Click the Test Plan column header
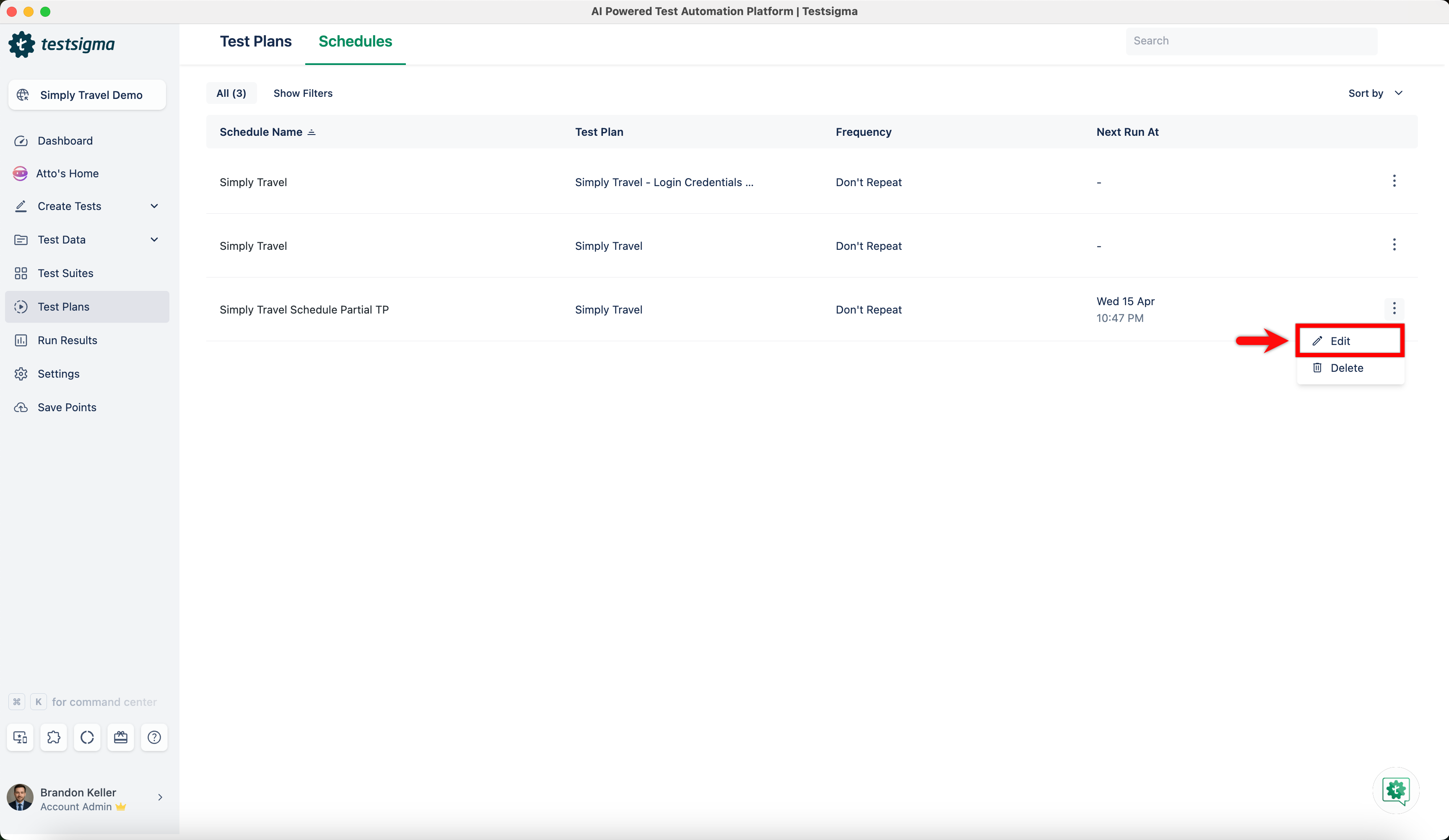The width and height of the screenshot is (1449, 840). coord(599,132)
